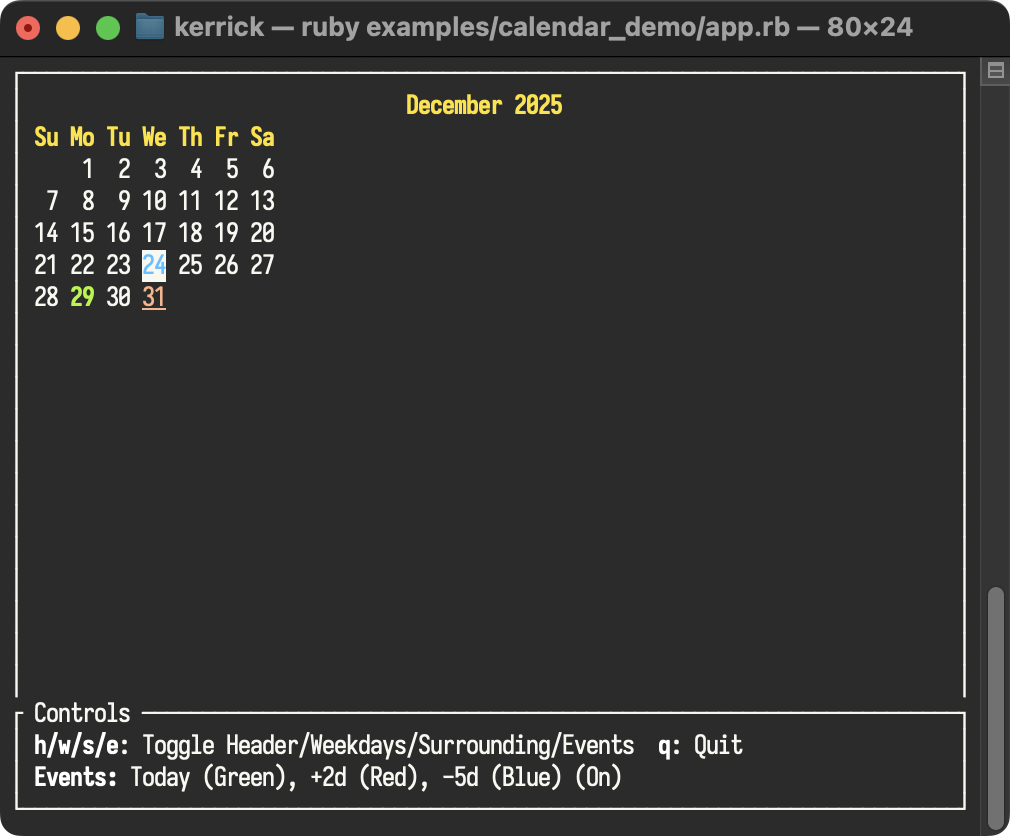Click the Fr weekday header
Image resolution: width=1010 pixels, height=836 pixels.
tap(227, 137)
